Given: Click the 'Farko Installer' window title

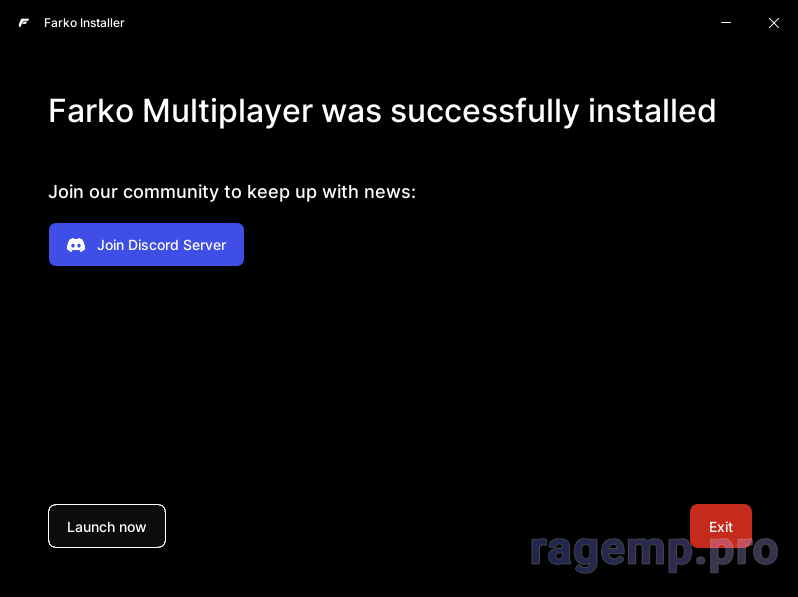Looking at the screenshot, I should click(84, 23).
